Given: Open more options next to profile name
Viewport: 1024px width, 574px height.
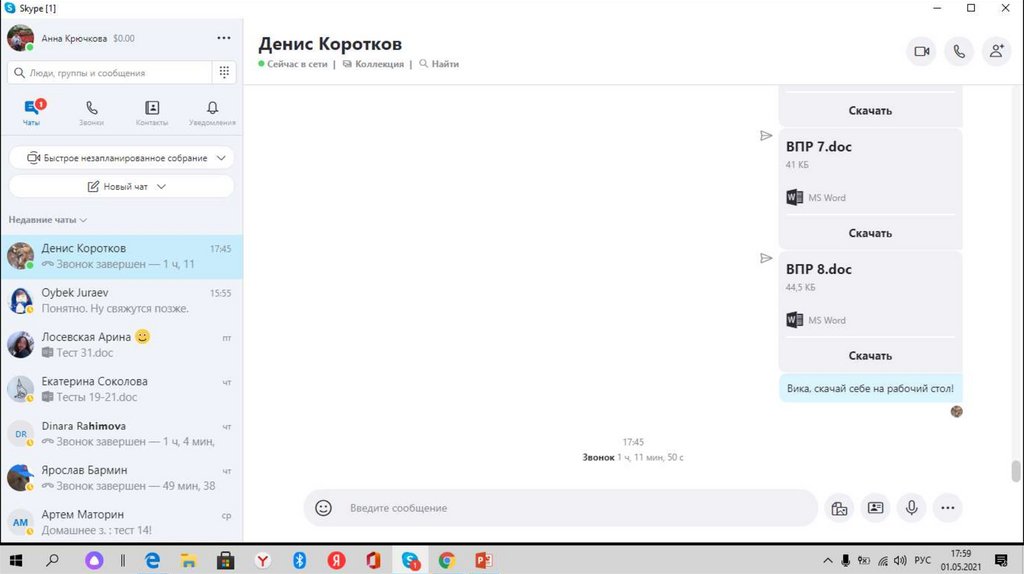Looking at the screenshot, I should click(x=224, y=38).
